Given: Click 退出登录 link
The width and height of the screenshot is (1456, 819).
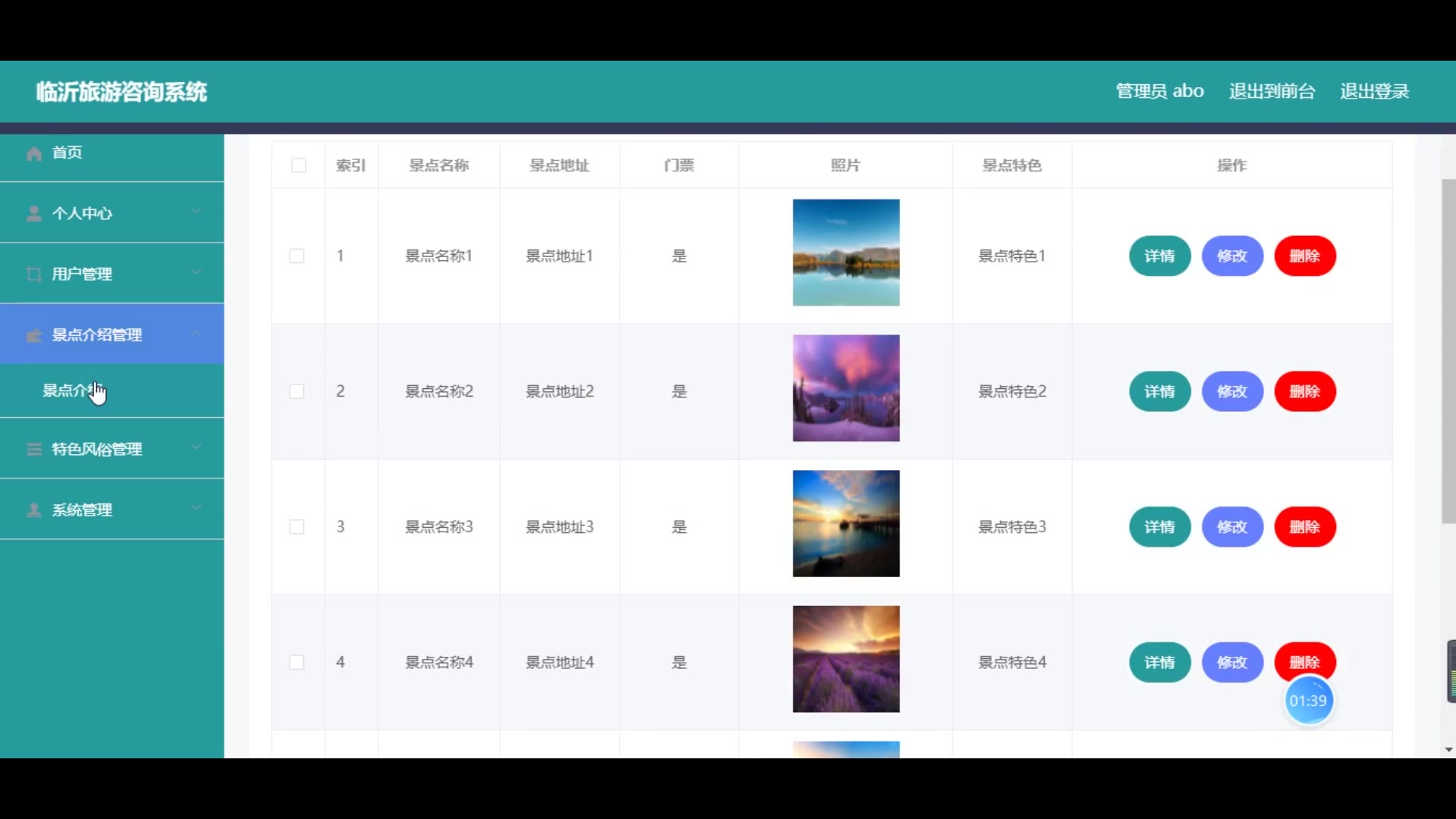Looking at the screenshot, I should [1374, 91].
